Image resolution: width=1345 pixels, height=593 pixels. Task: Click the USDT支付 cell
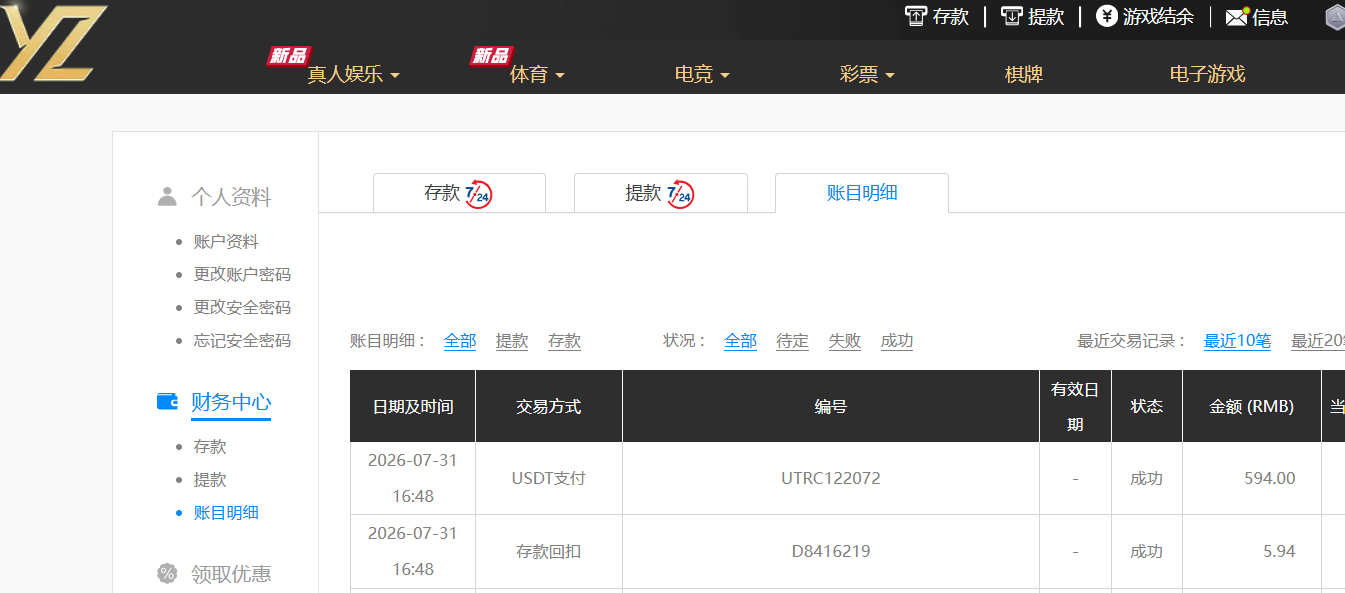549,478
